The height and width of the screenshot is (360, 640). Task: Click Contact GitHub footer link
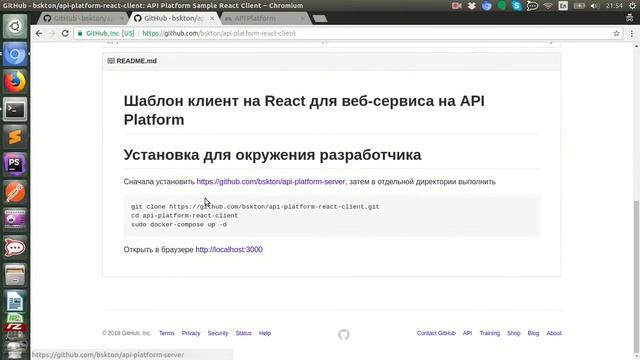(436, 333)
